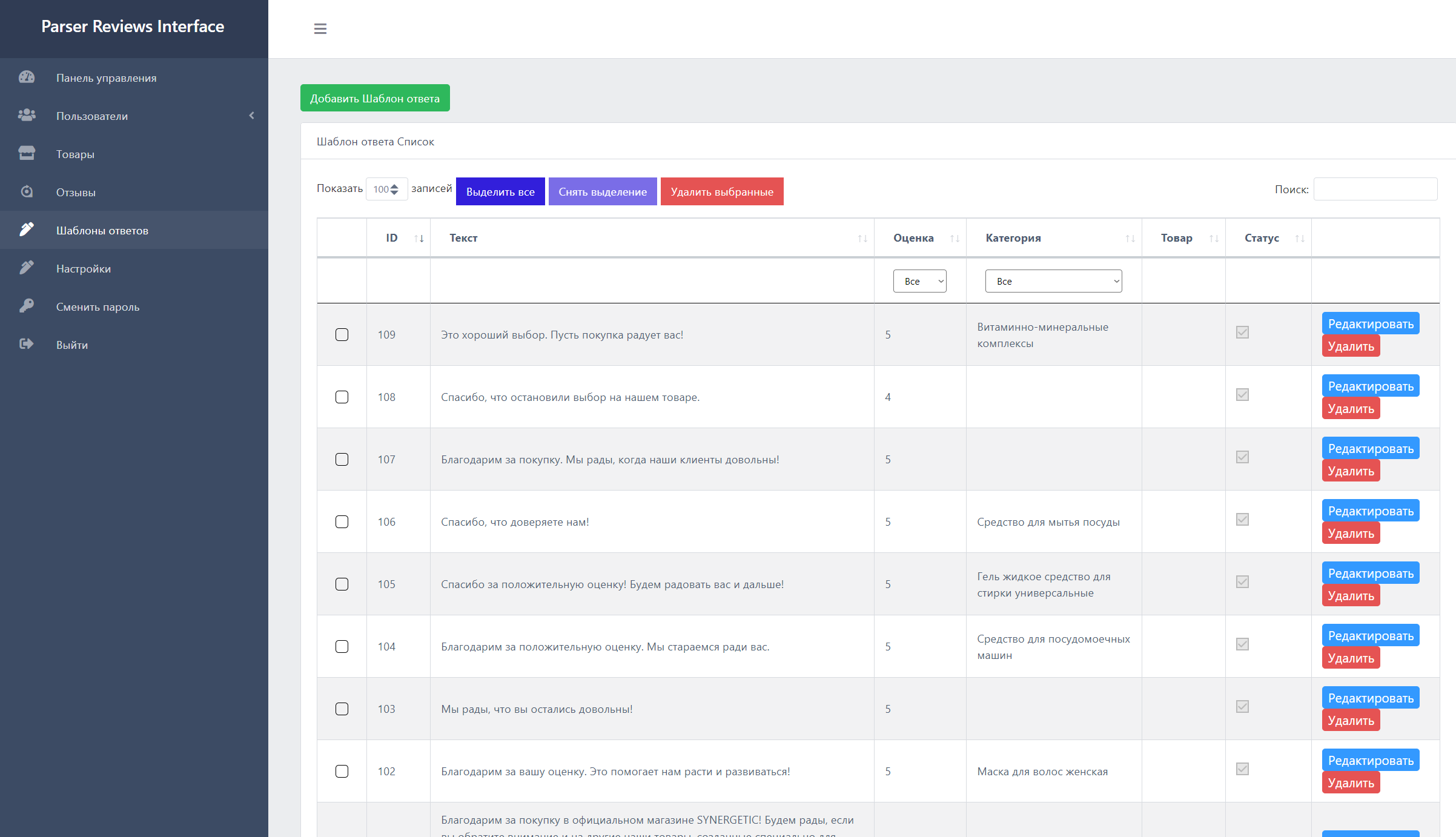This screenshot has width=1456, height=837.
Task: Click the pen icon for Шаблоны ответов
Action: click(27, 230)
